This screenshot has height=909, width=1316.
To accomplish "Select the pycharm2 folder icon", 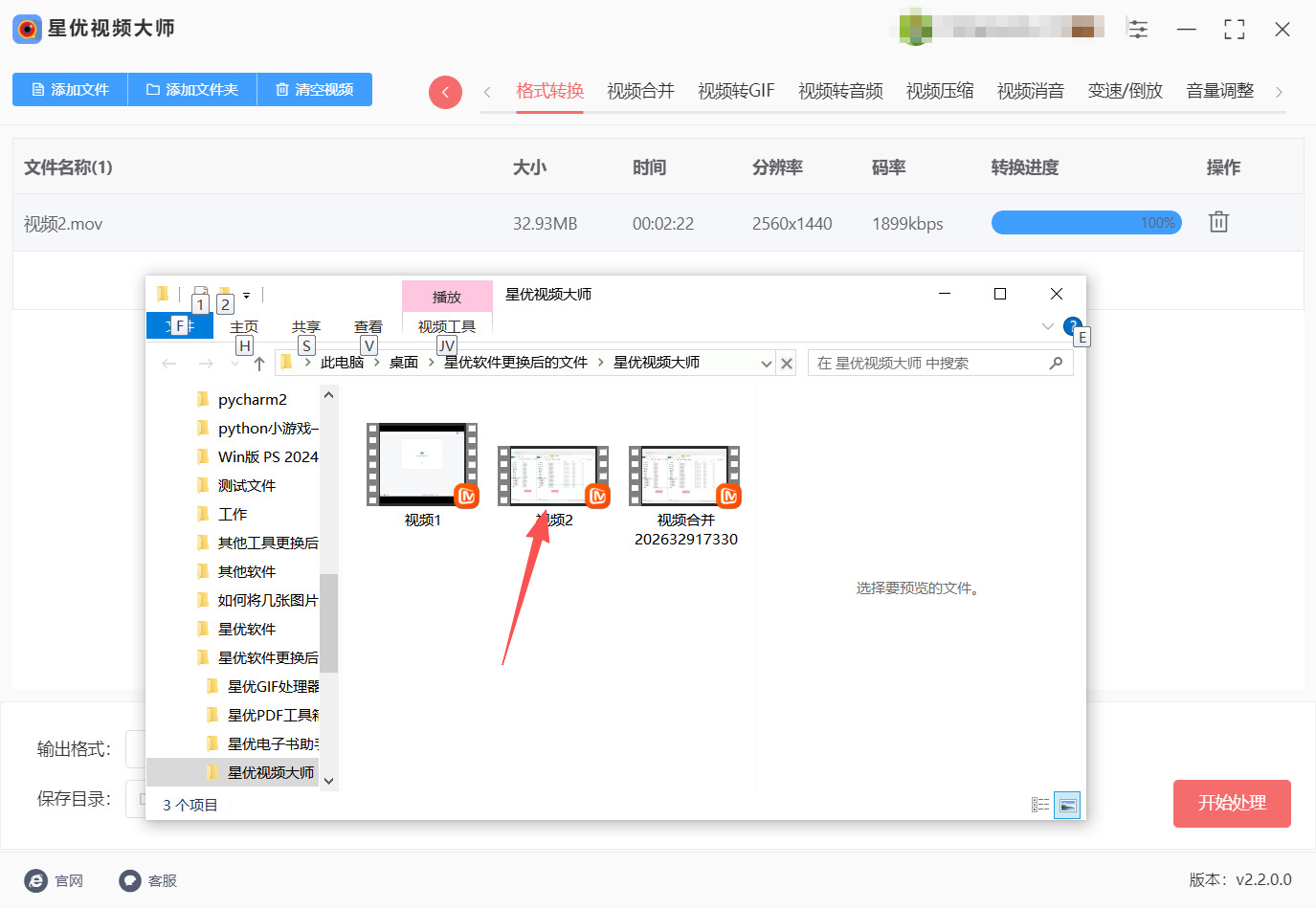I will (202, 399).
